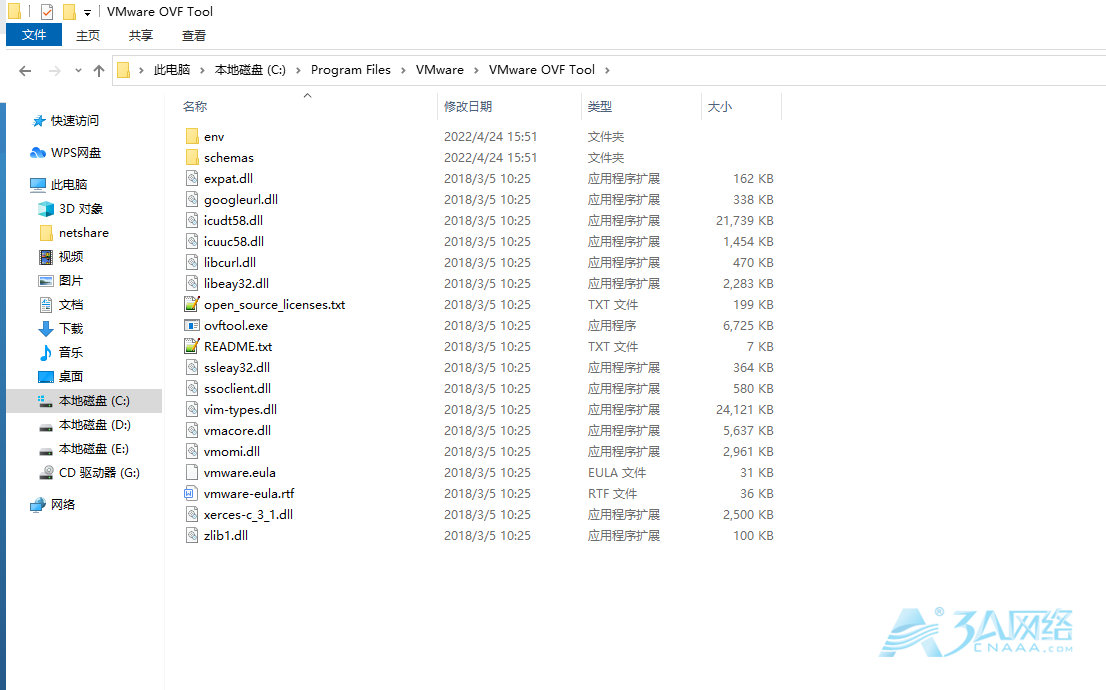Select the googleurl.dll file icon
Screen dimensions: 1106x690
pos(192,200)
